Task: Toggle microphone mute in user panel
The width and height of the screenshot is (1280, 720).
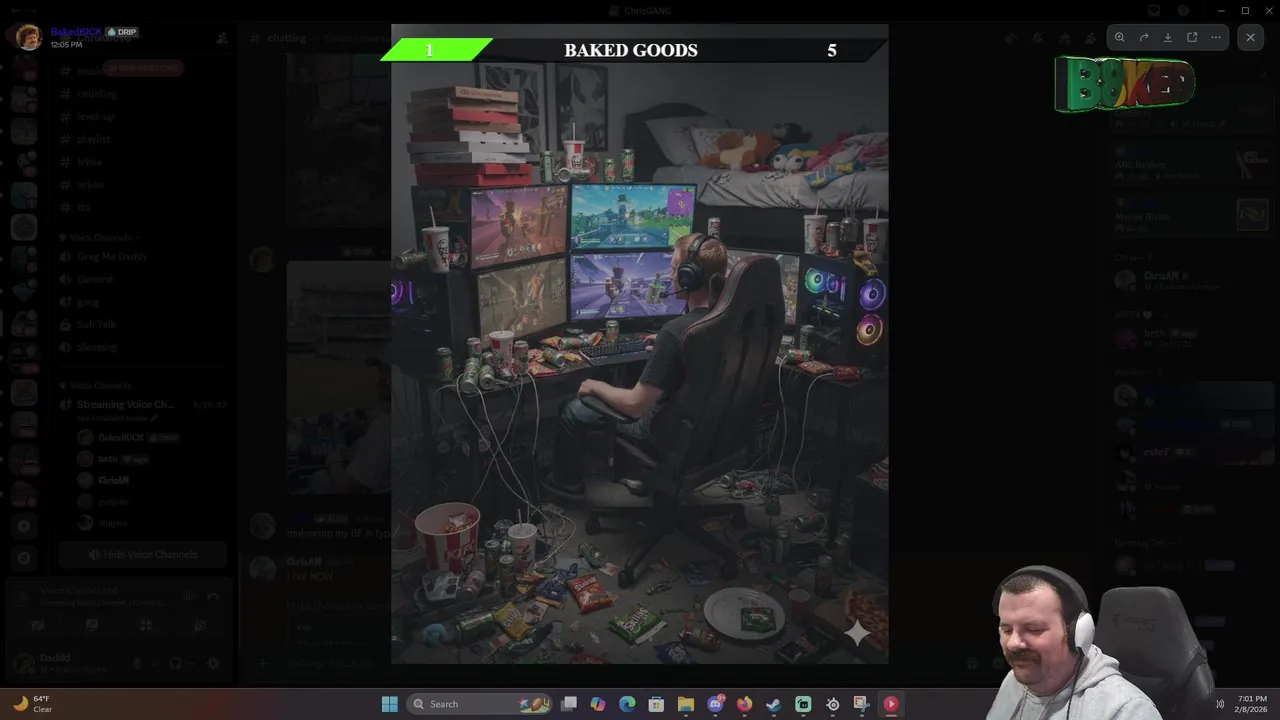Action: 139,663
